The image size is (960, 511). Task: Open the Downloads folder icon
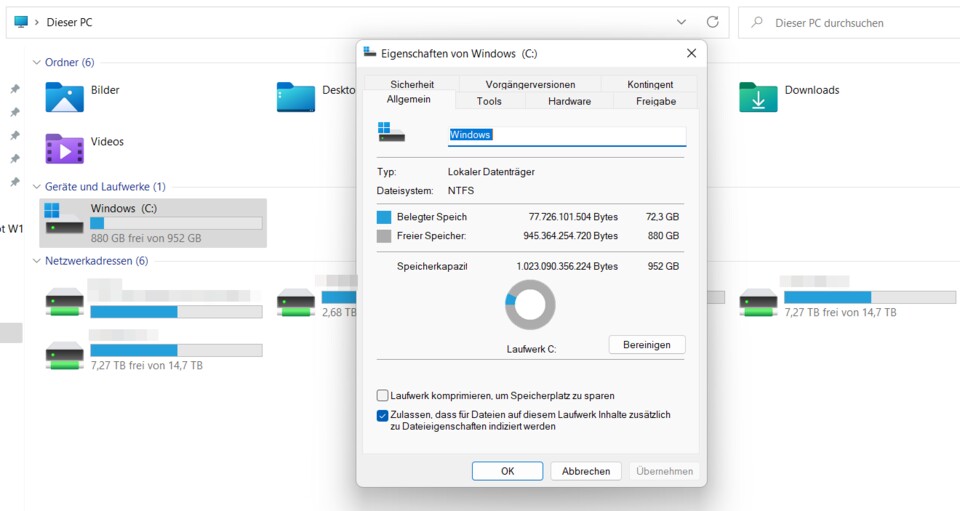pos(758,97)
